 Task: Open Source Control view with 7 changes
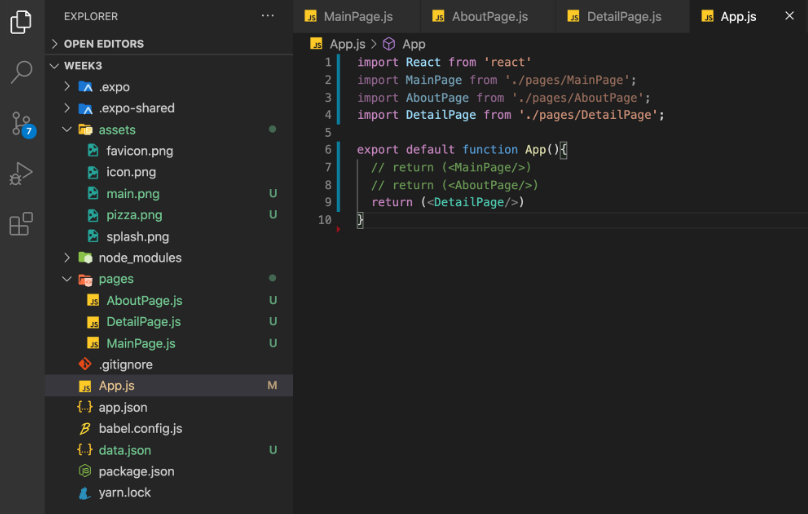click(21, 124)
